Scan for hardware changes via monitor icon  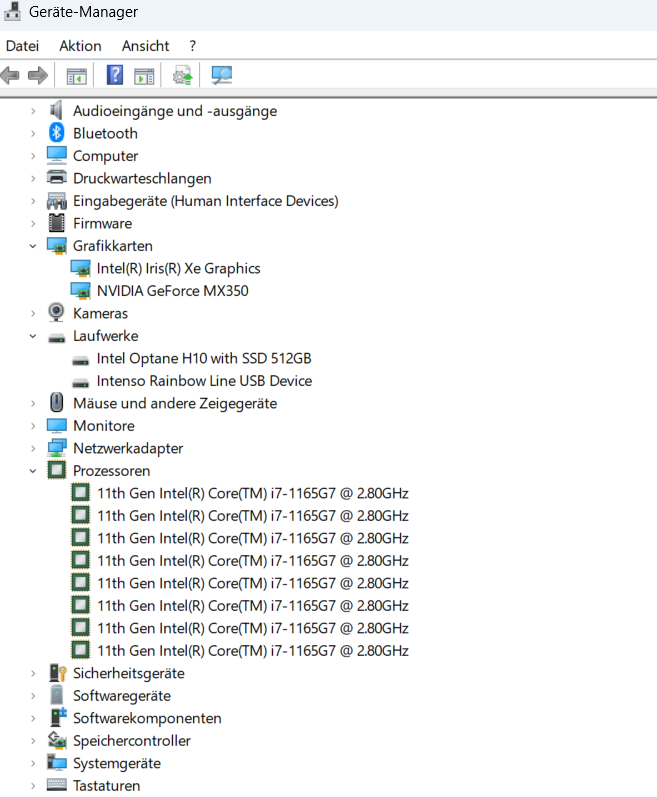point(222,76)
